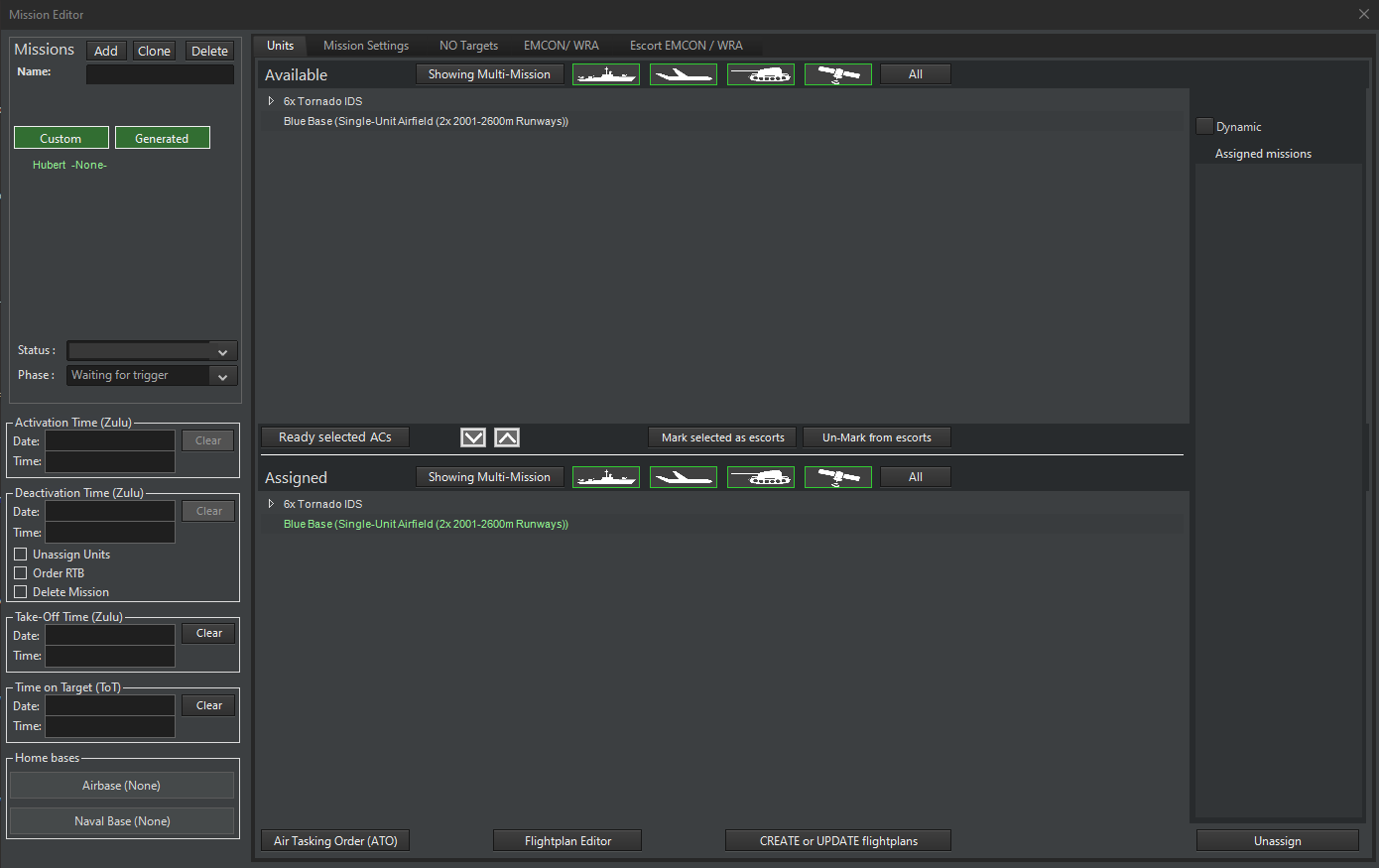Filter Assigned list by aircraft icon
The width and height of the screenshot is (1379, 868).
tap(684, 477)
